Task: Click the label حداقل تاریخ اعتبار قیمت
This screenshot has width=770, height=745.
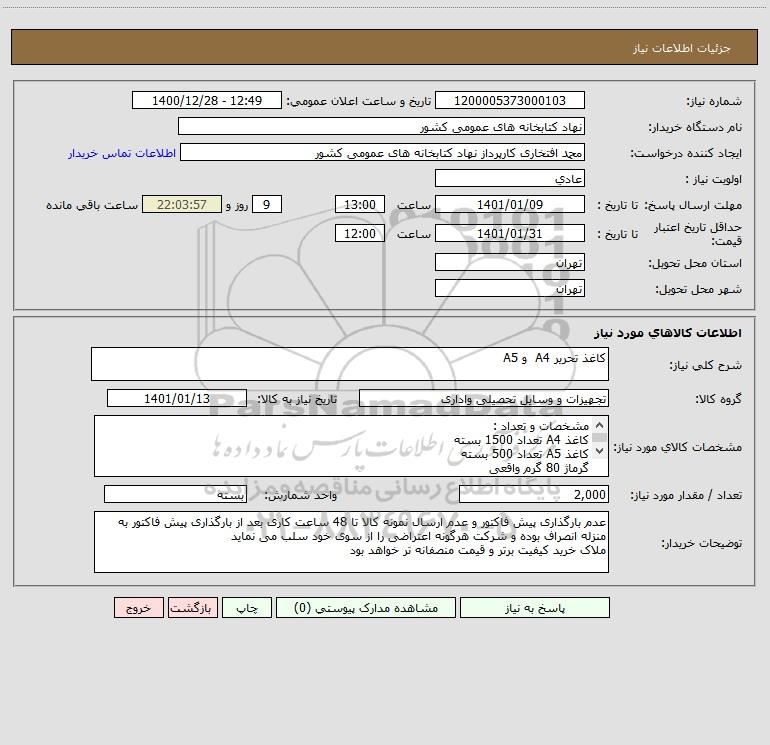Action: pyautogui.click(x=698, y=234)
